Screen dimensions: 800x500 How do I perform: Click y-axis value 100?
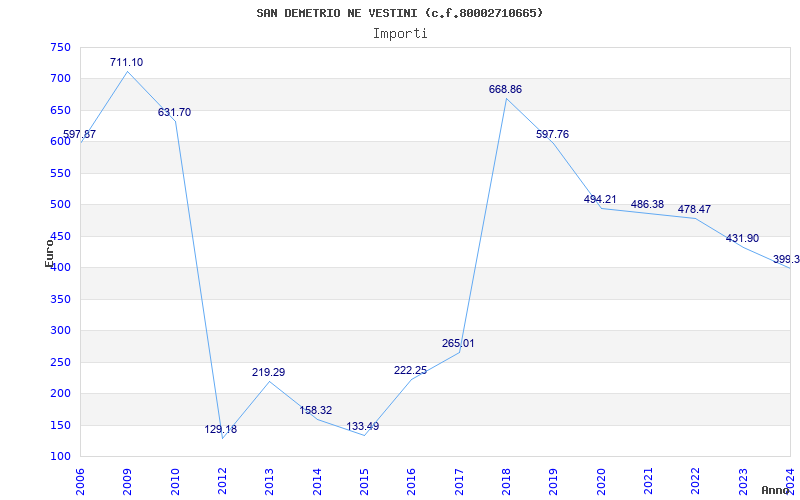60,457
